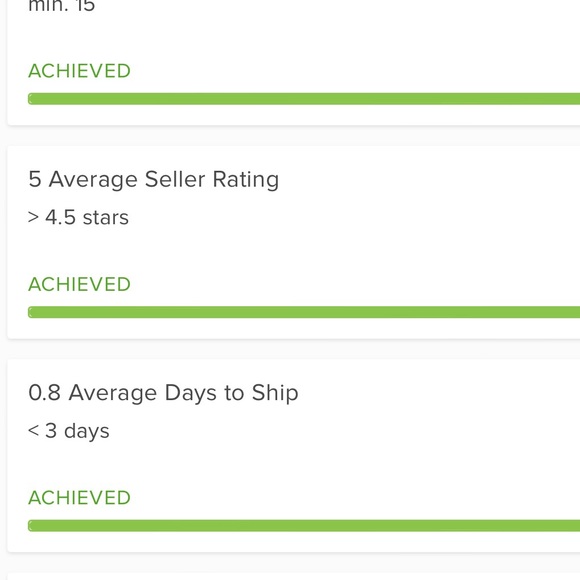
Task: Click the Average Days to Ship progress bar
Action: (304, 526)
